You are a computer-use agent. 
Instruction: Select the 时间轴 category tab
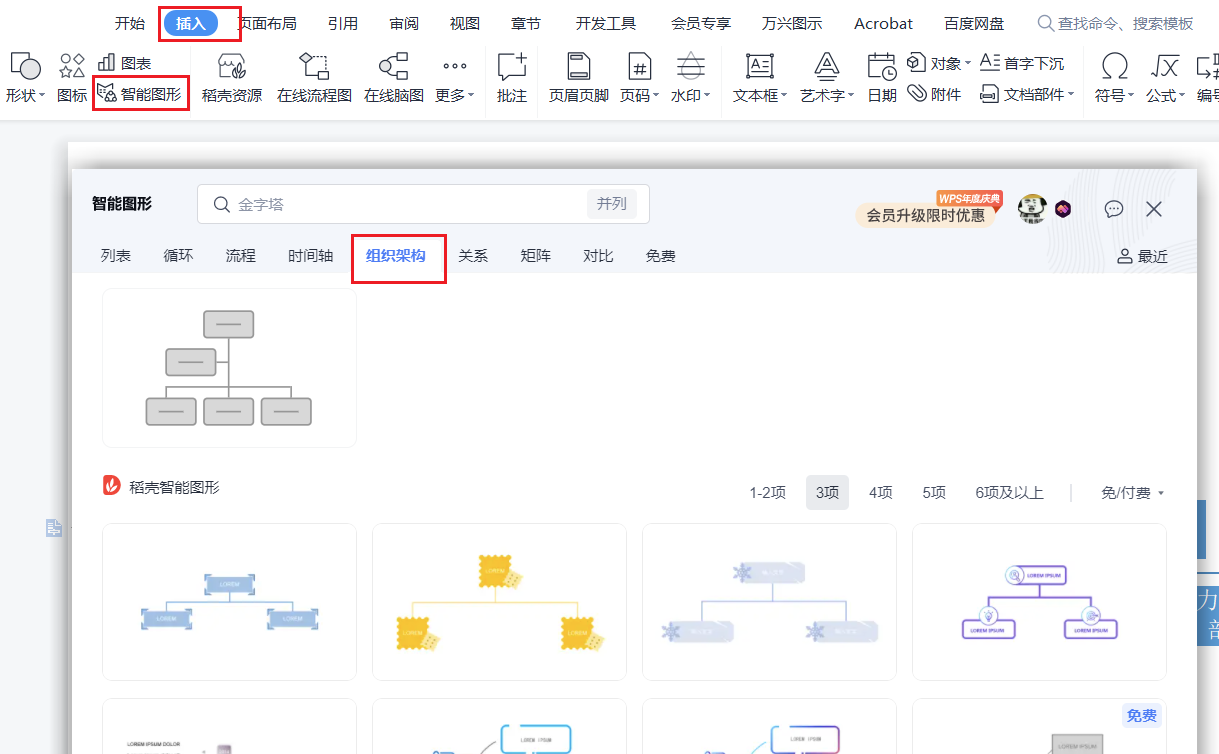click(x=310, y=256)
